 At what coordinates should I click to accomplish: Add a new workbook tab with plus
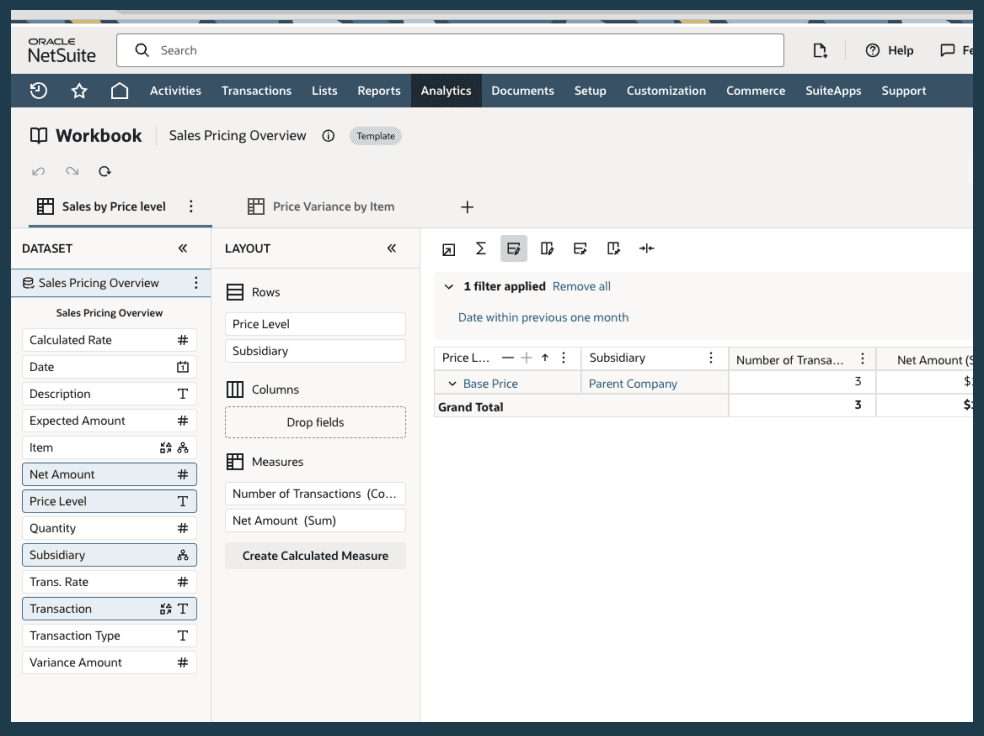(467, 207)
